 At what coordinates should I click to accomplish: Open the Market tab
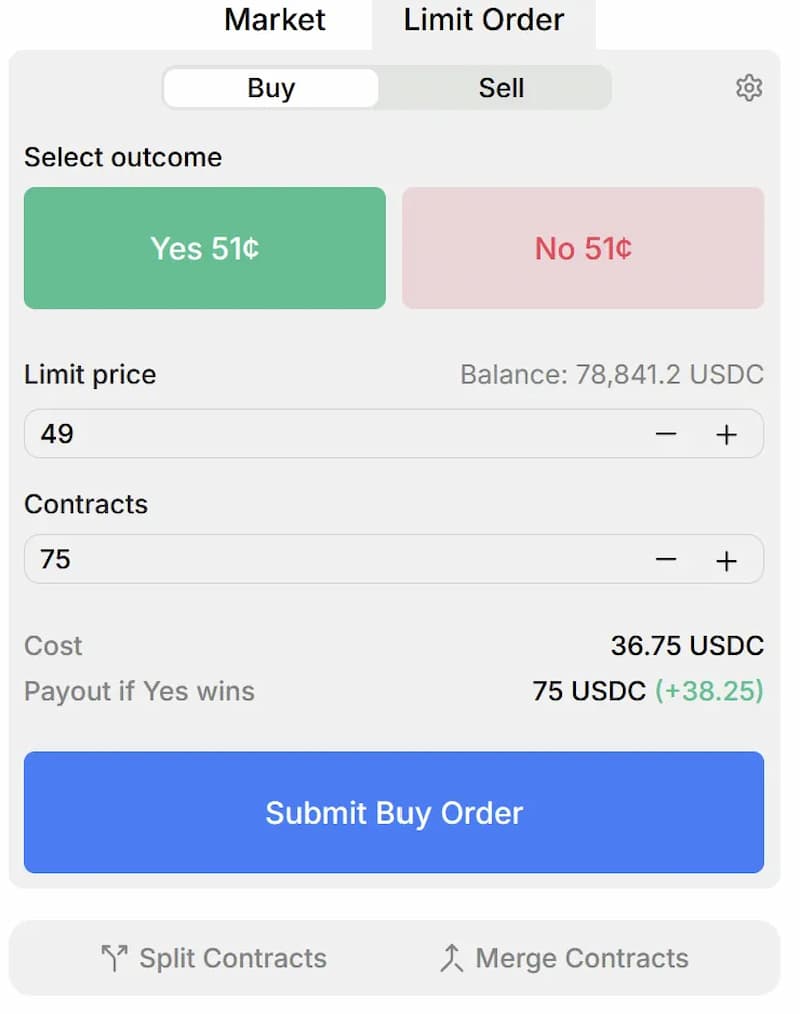[275, 20]
